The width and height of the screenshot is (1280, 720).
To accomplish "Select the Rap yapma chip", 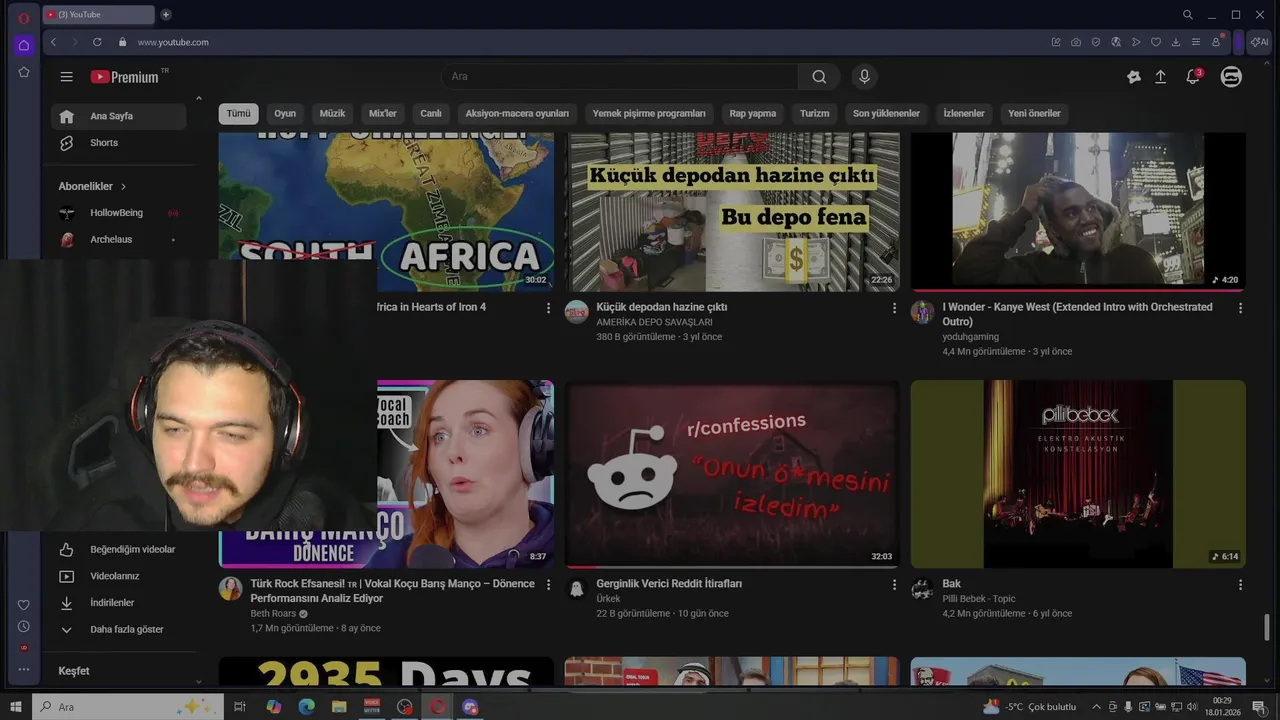I will pos(753,114).
